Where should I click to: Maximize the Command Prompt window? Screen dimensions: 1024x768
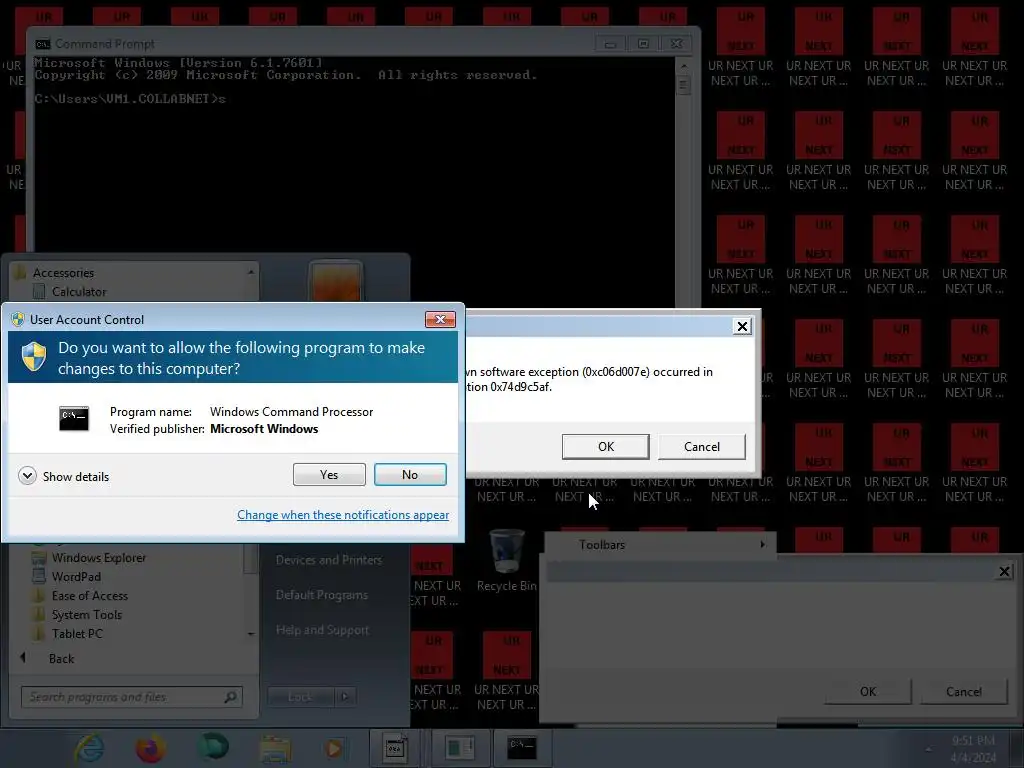click(643, 44)
